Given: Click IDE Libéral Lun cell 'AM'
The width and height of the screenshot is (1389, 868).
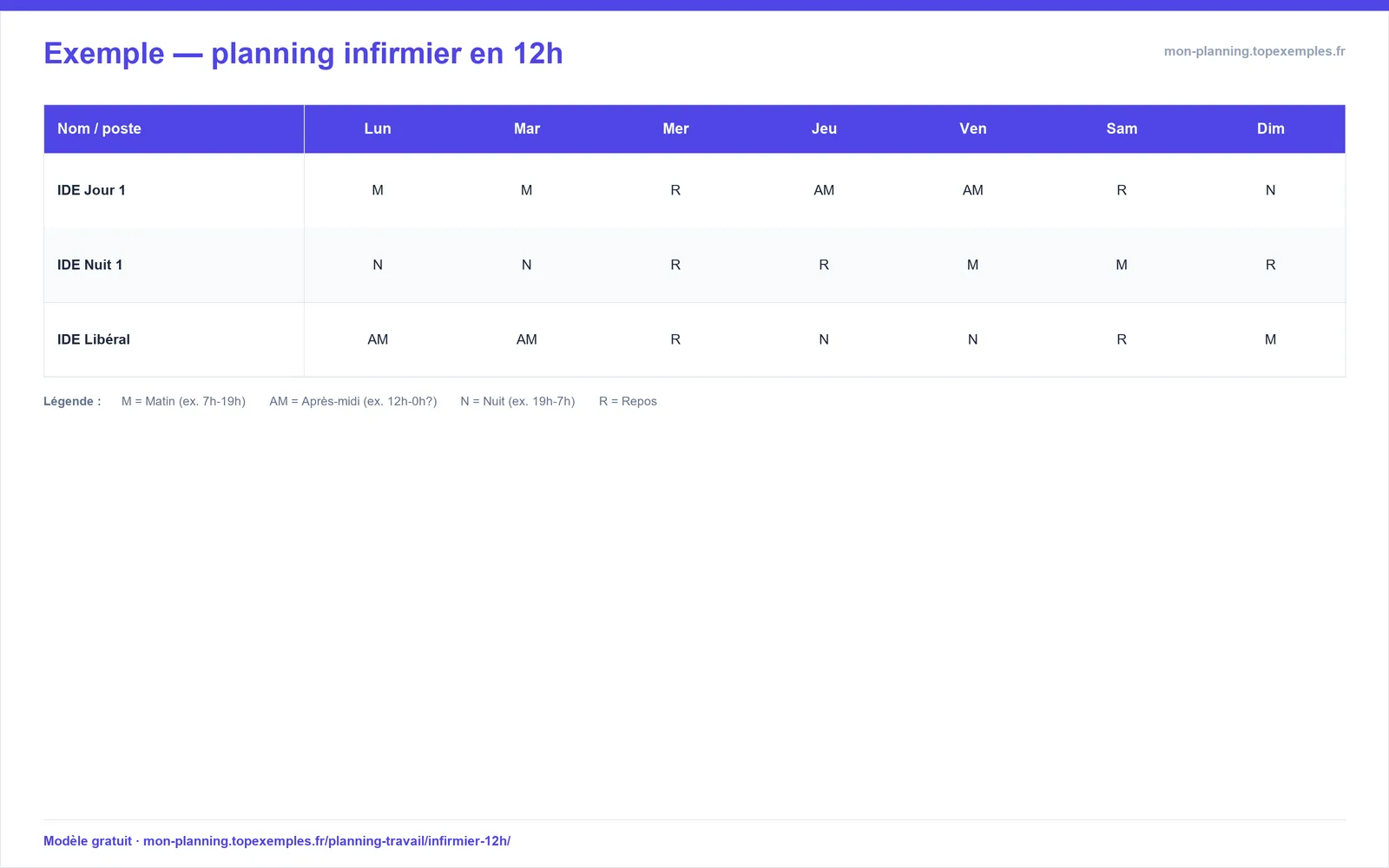Looking at the screenshot, I should (378, 339).
